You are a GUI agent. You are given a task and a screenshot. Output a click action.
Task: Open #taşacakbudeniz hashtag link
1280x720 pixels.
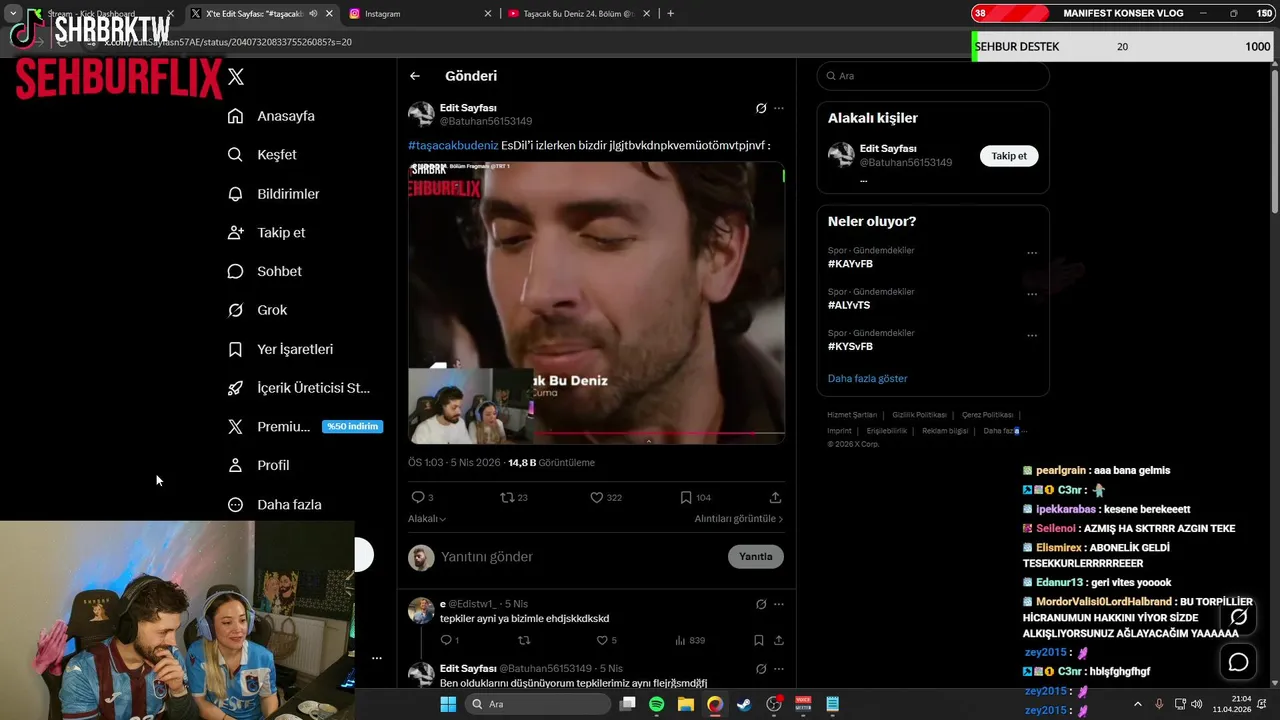[x=453, y=146]
